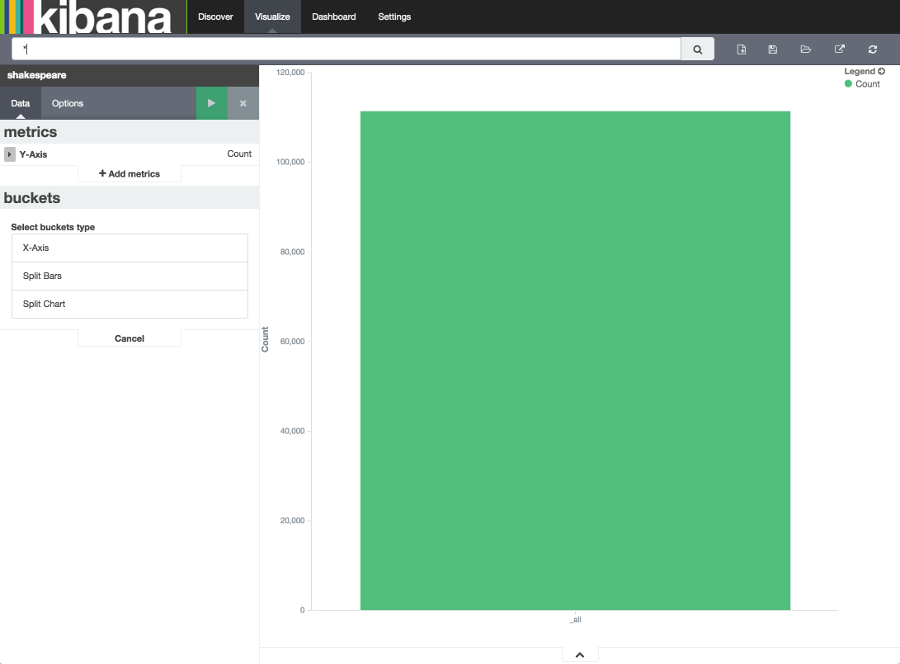Viewport: 900px width, 664px height.
Task: Apply changes with the green play button
Action: (211, 103)
